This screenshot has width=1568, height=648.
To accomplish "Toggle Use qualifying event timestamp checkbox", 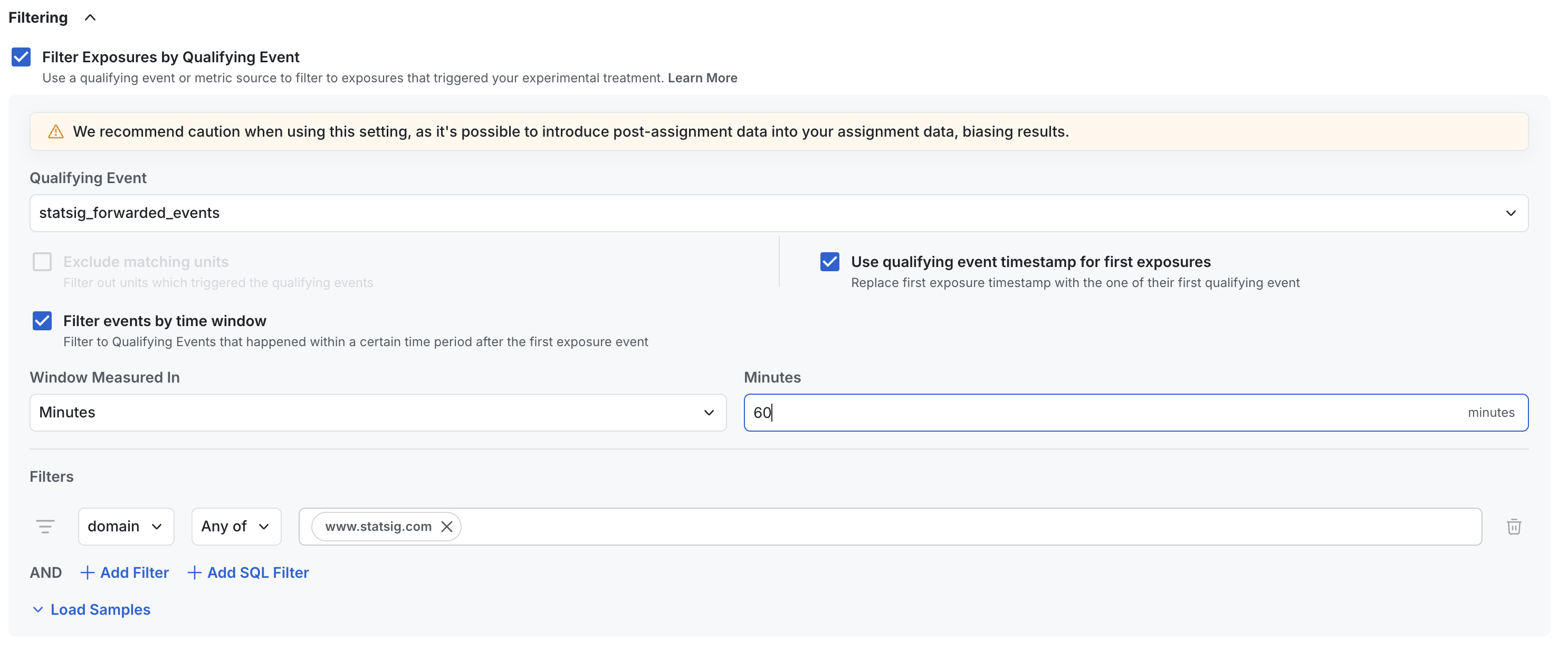I will click(x=830, y=262).
